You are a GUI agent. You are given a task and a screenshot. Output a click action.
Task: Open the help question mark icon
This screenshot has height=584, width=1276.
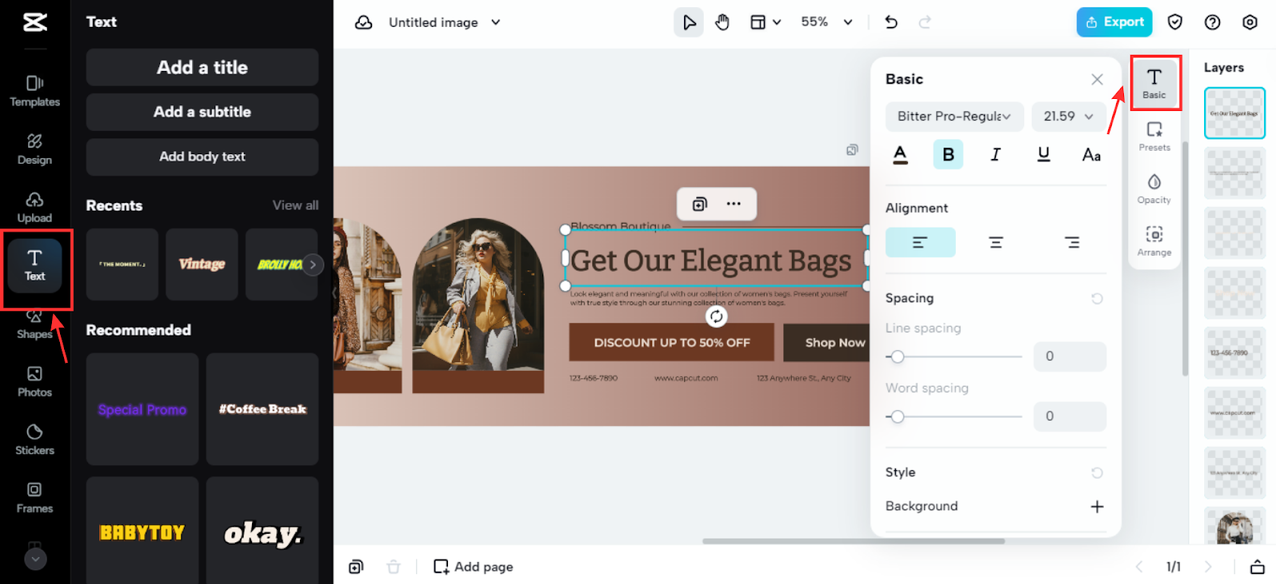pyautogui.click(x=1212, y=22)
